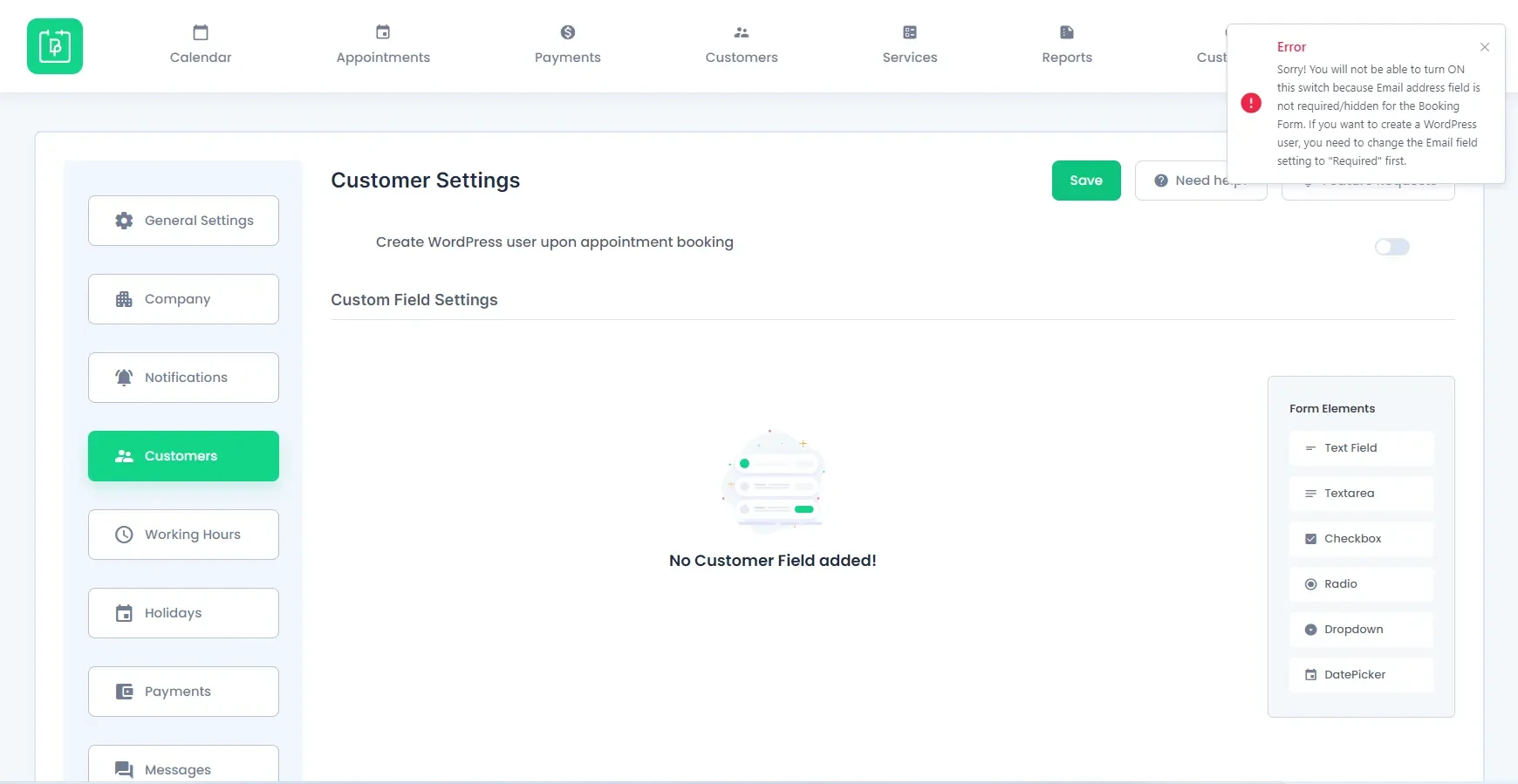
Task: Click the General Settings gear icon
Action: point(124,221)
